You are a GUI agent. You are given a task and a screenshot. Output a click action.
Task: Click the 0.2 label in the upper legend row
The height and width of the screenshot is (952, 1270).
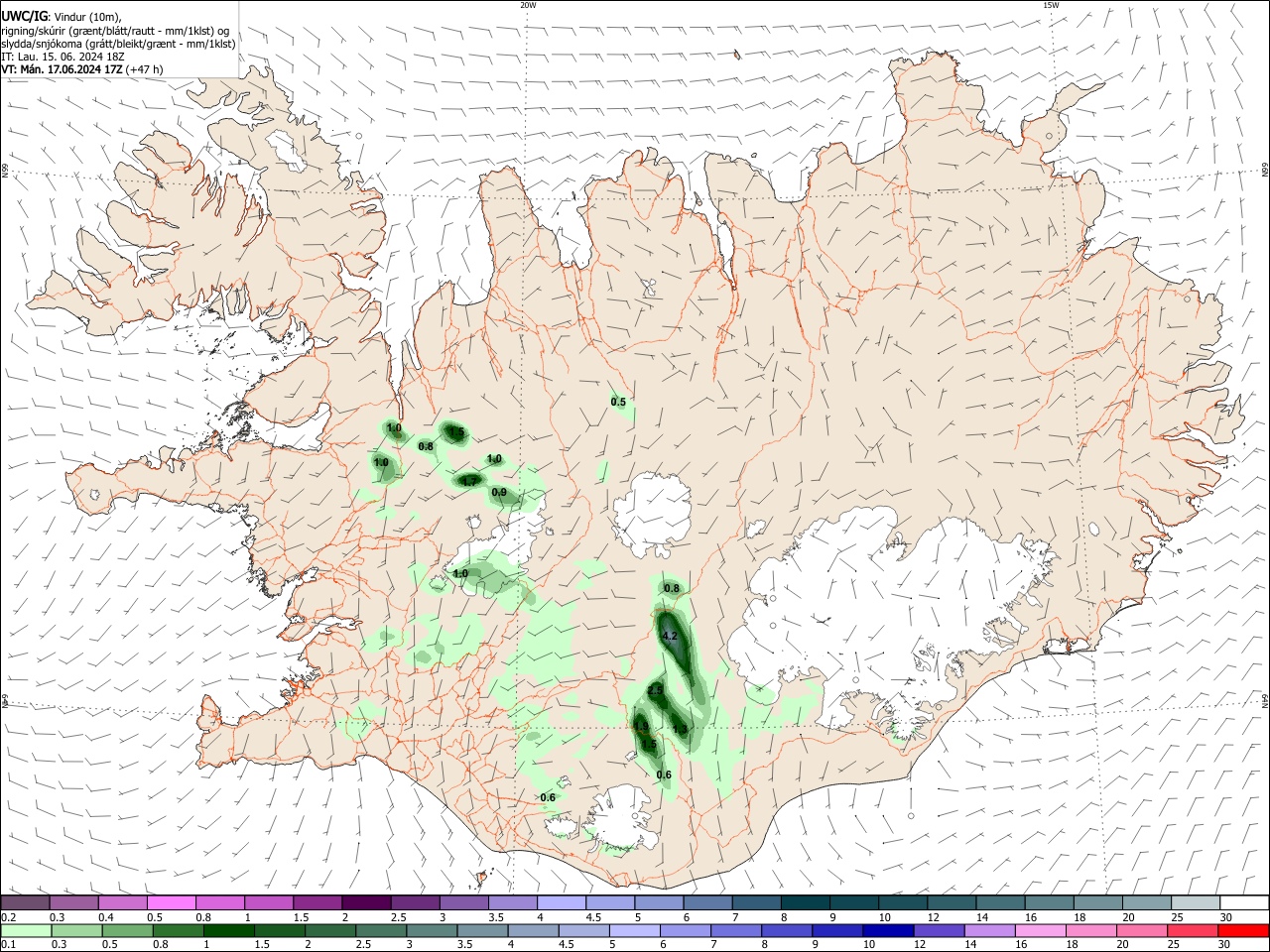tap(8, 917)
